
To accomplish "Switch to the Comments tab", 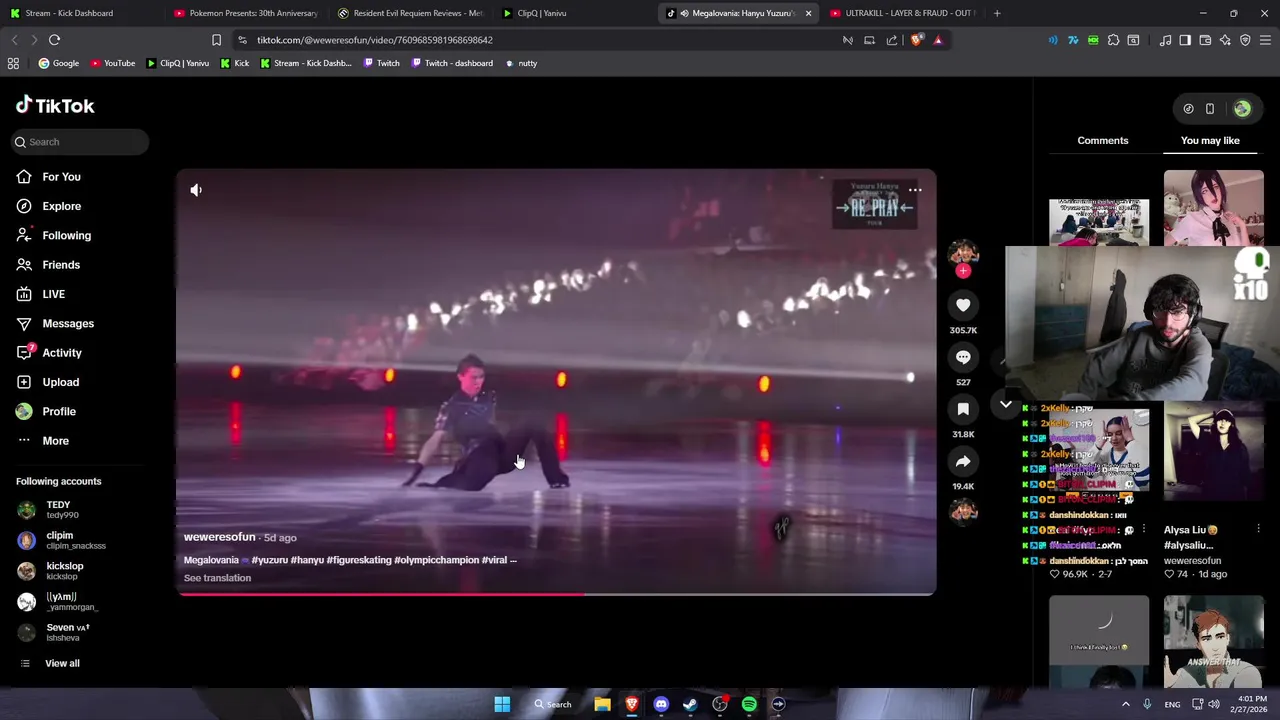I will [x=1103, y=141].
